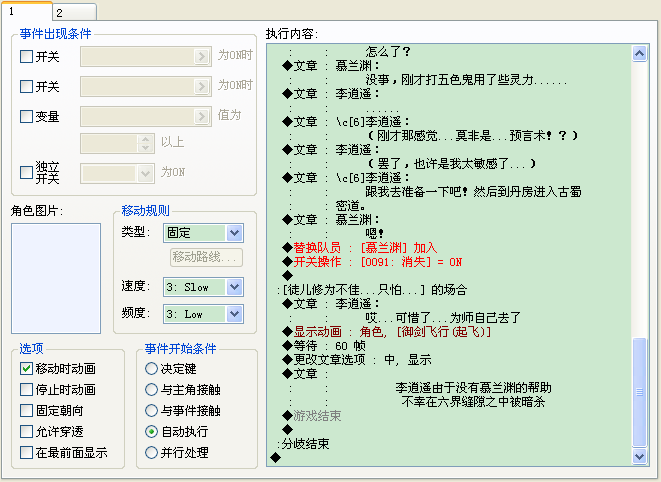Select the 自动执行 trigger radio button
Screen dimensions: 661x482
[x=151, y=431]
